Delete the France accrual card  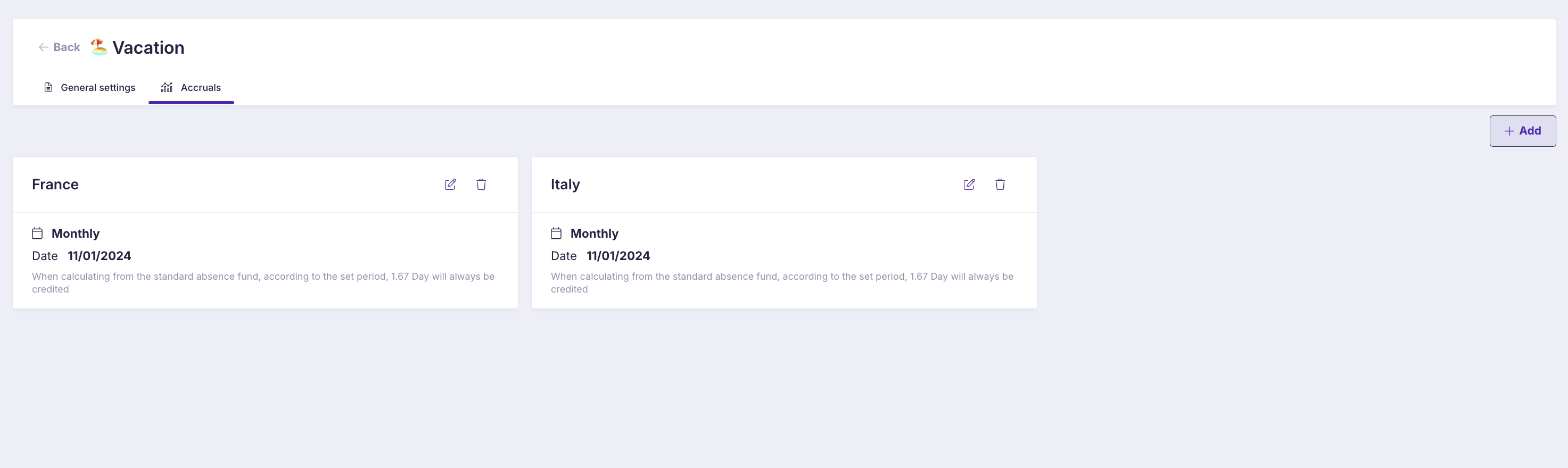point(481,185)
